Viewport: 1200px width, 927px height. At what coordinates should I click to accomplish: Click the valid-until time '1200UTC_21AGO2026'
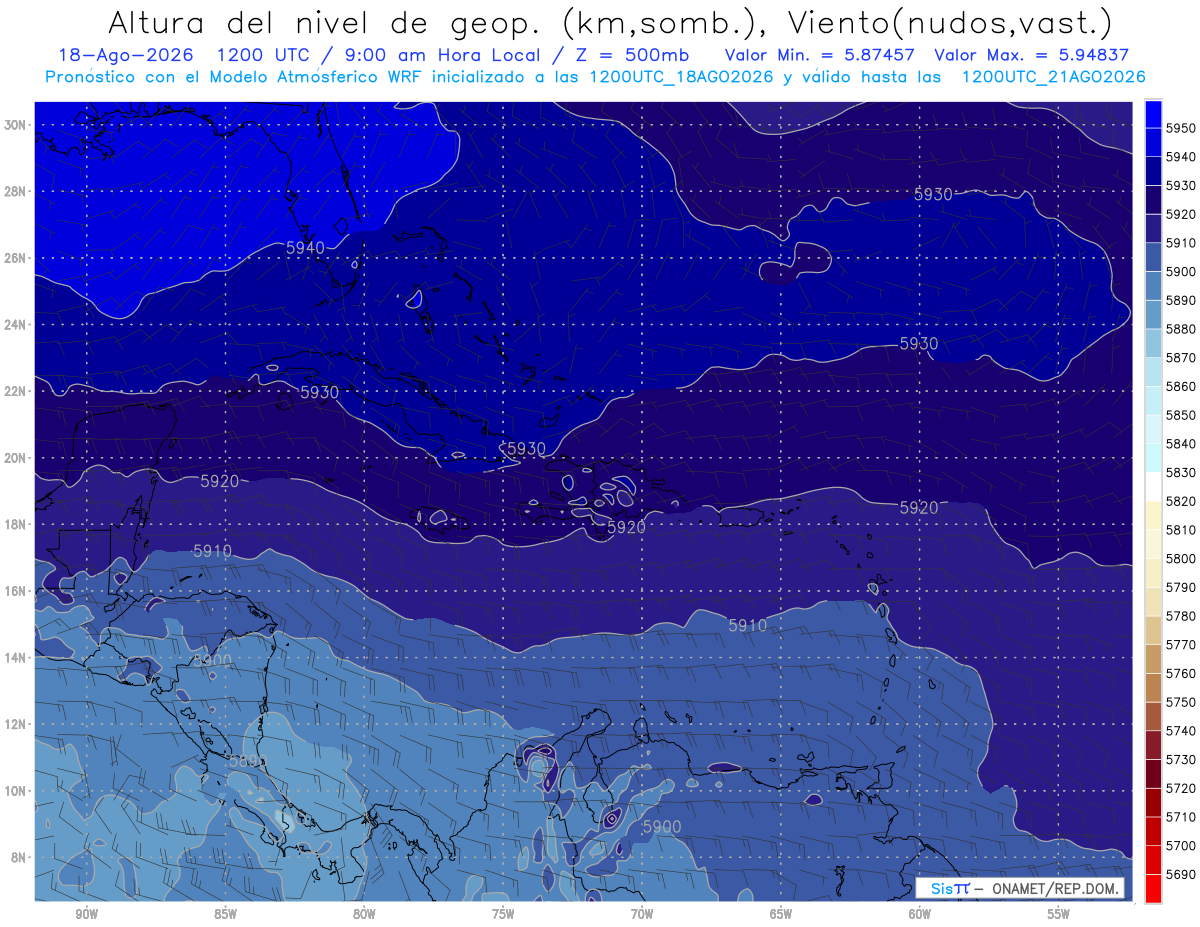pyautogui.click(x=1053, y=77)
